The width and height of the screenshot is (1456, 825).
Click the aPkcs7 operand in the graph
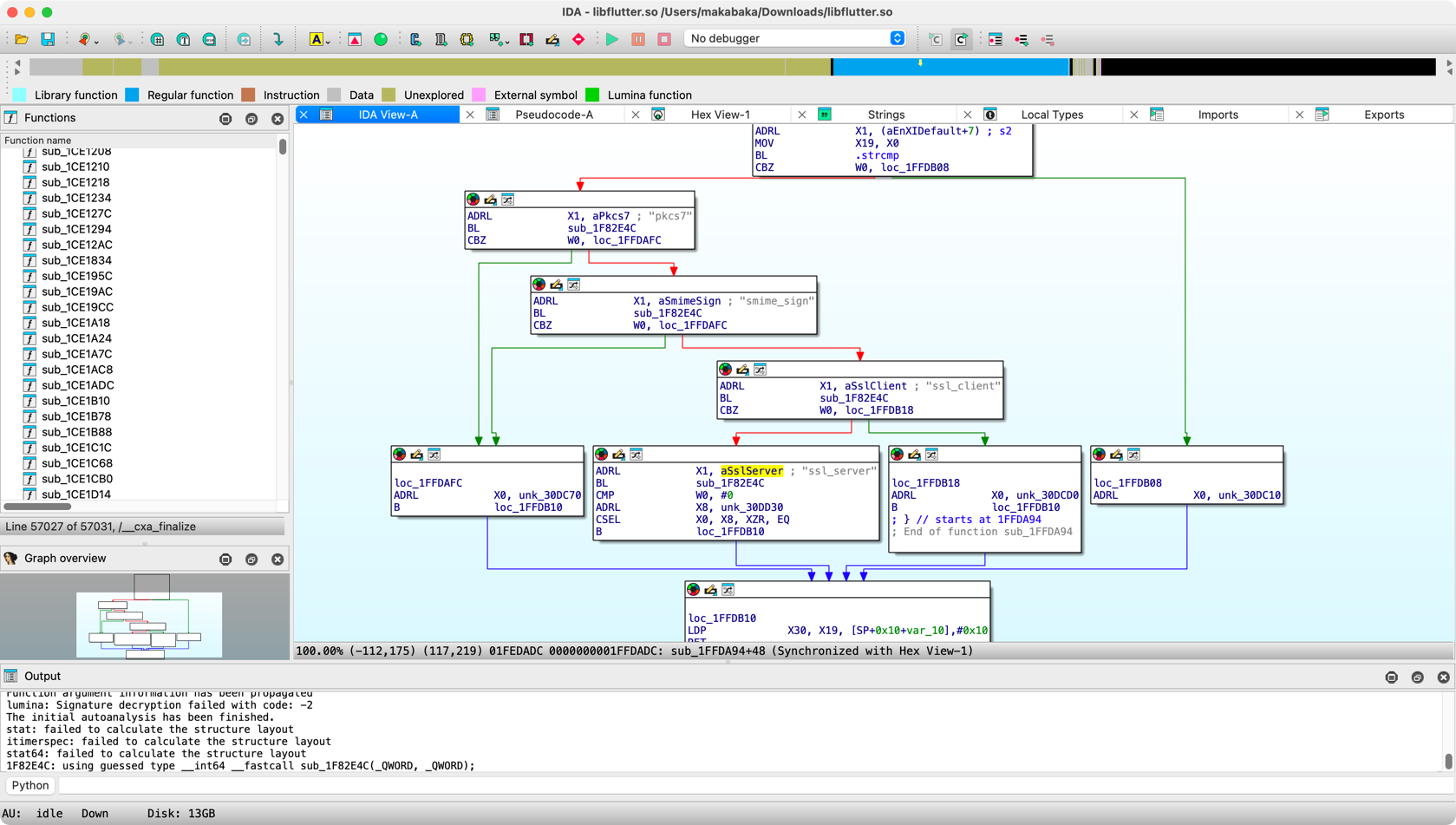(611, 216)
